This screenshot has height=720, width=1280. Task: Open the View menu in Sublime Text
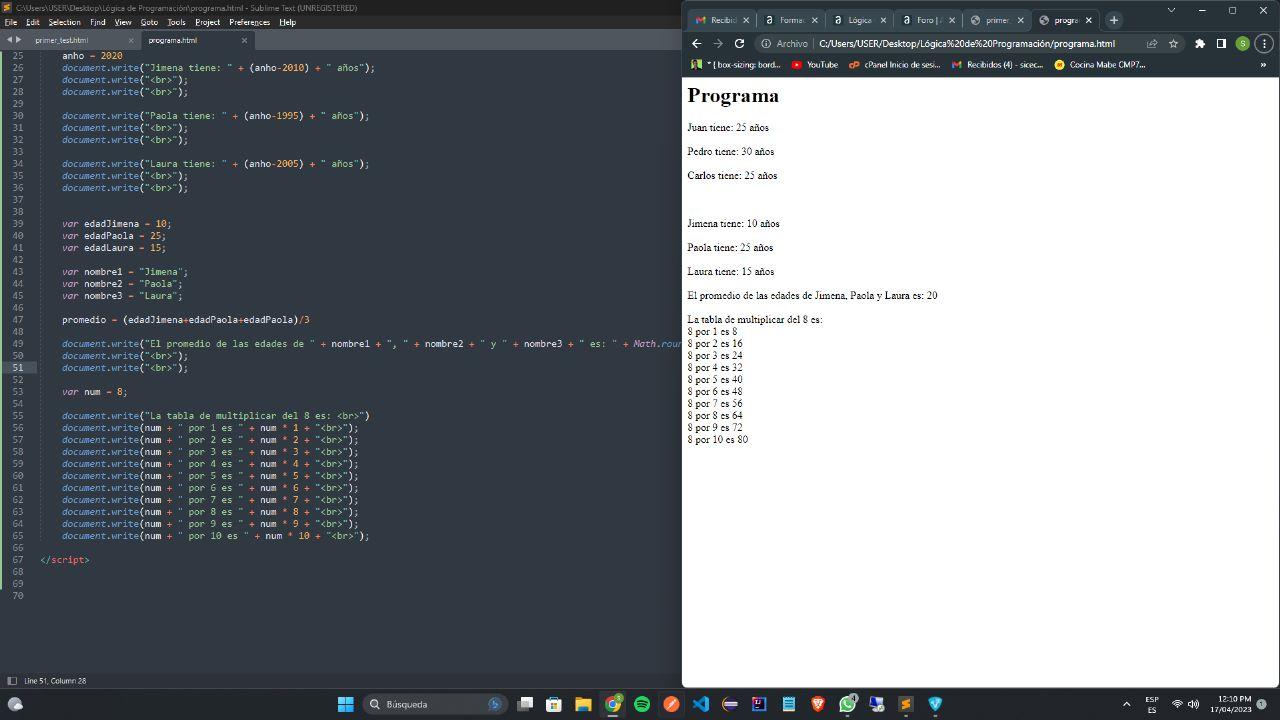coord(123,22)
